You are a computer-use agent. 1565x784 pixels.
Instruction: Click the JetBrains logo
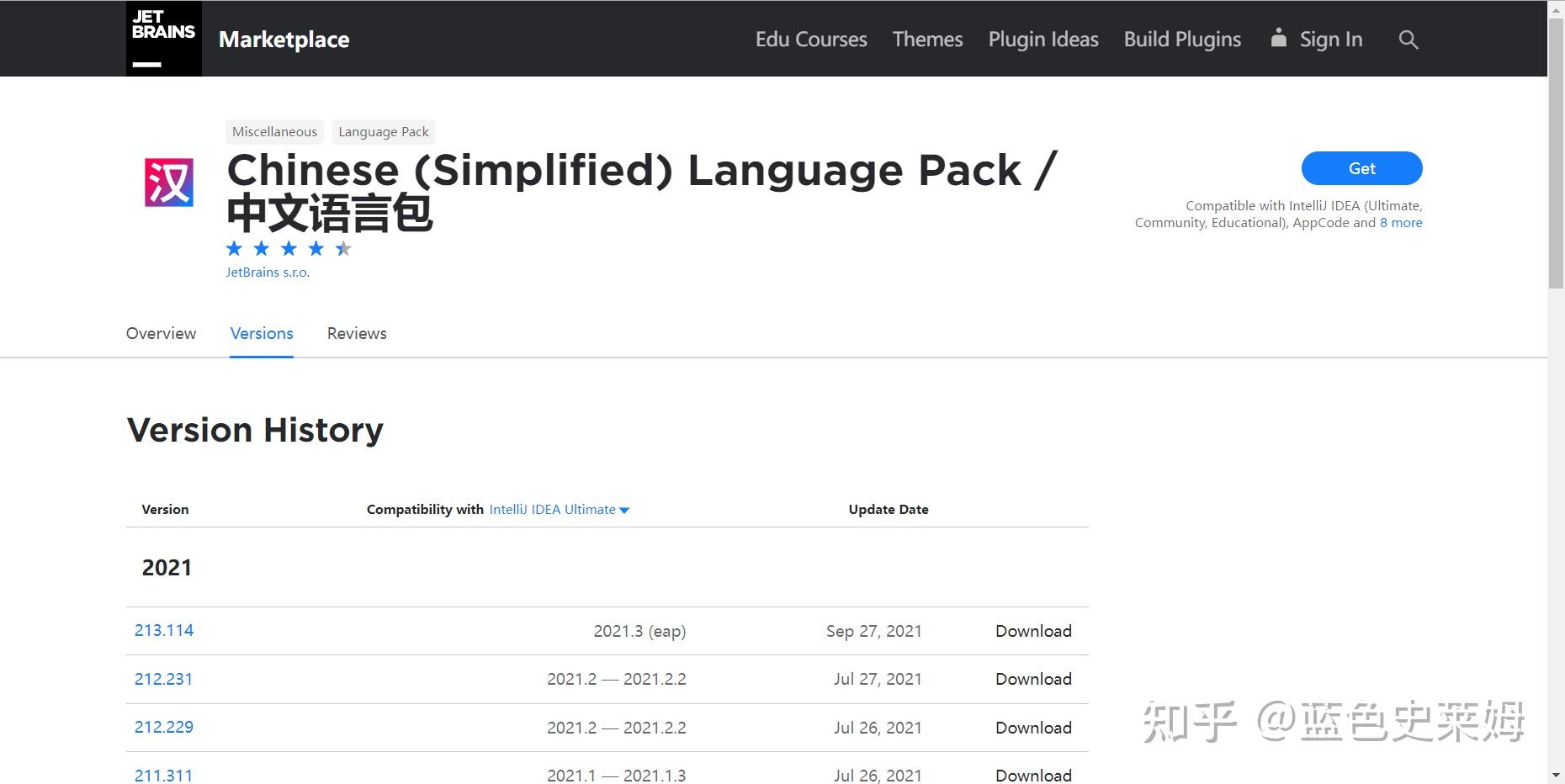[x=164, y=39]
